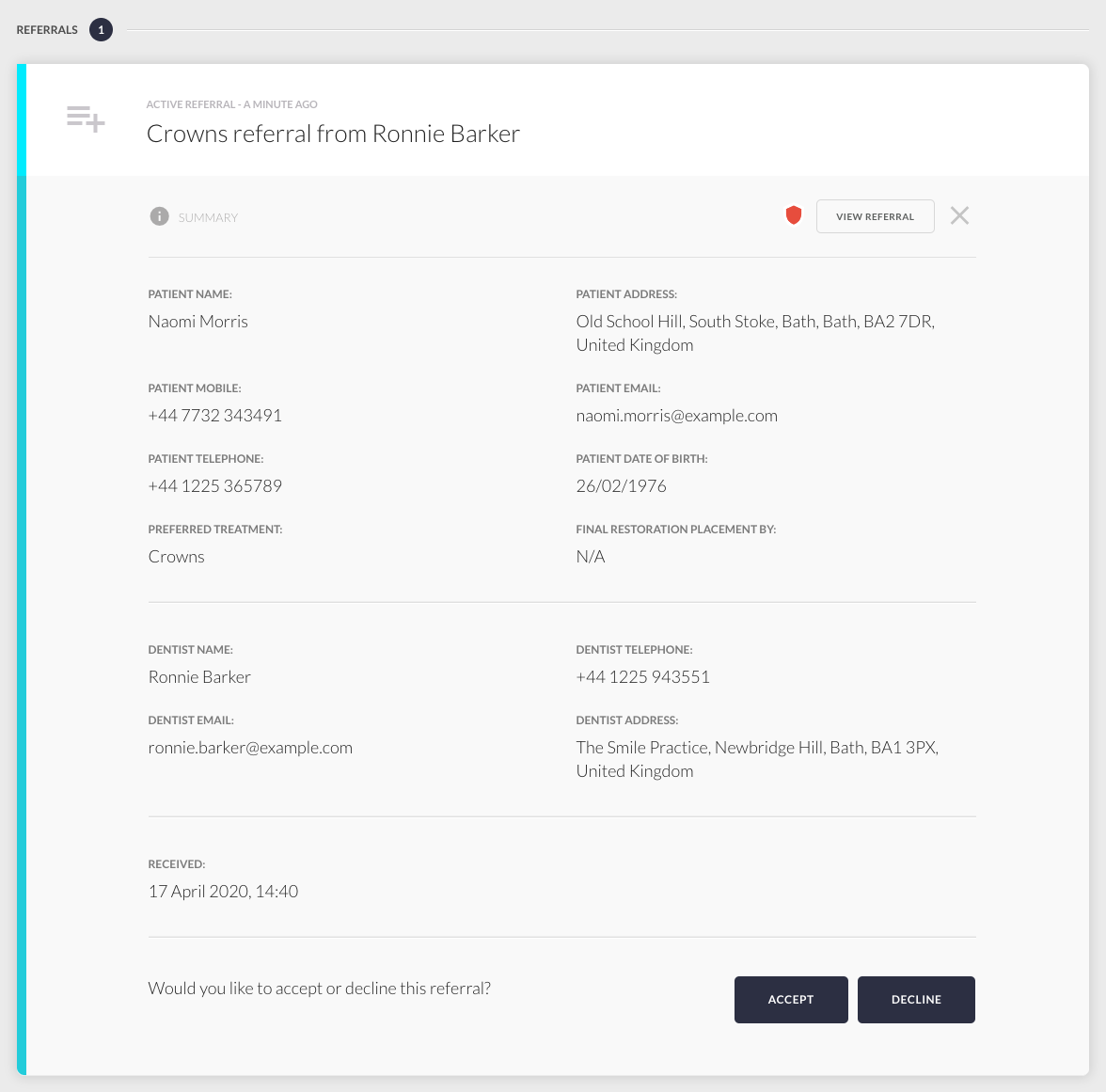Select patient date of birth 26/02/1976
The height and width of the screenshot is (1092, 1106).
click(621, 486)
